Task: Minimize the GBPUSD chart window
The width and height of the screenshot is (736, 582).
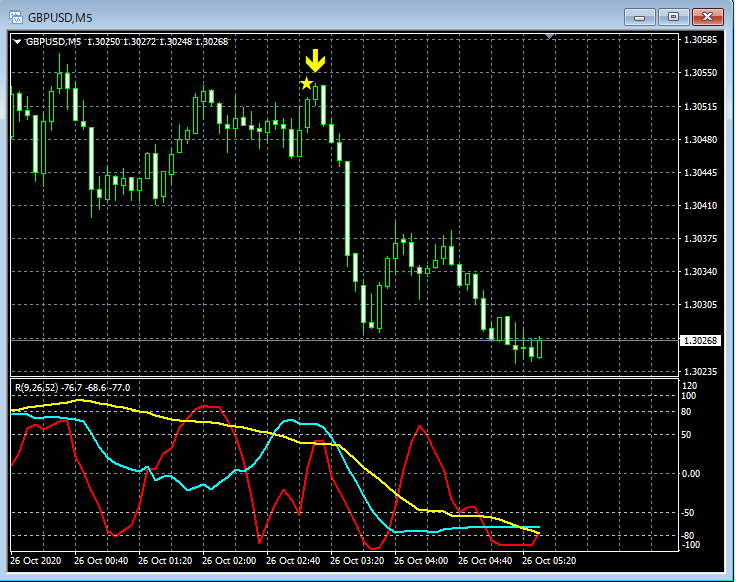Action: (x=639, y=17)
